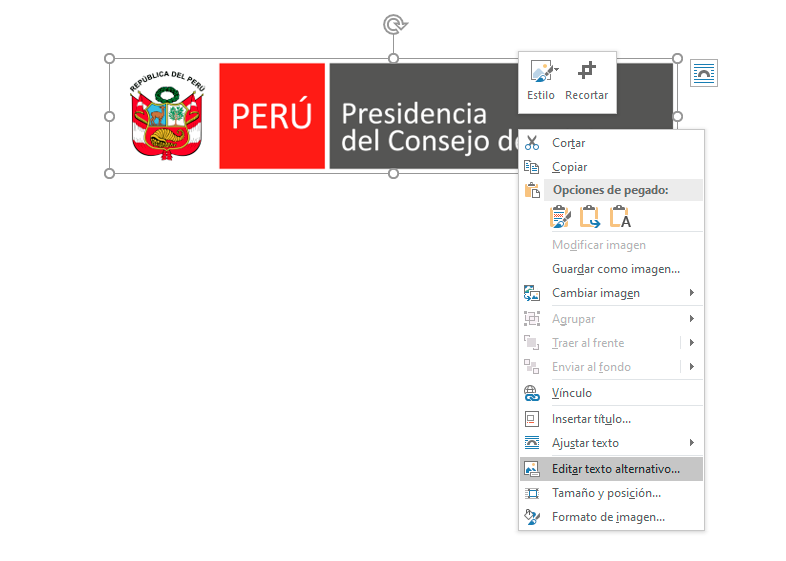Viewport: 786px width, 561px height.
Task: Click the Cortar scissors icon
Action: point(532,143)
